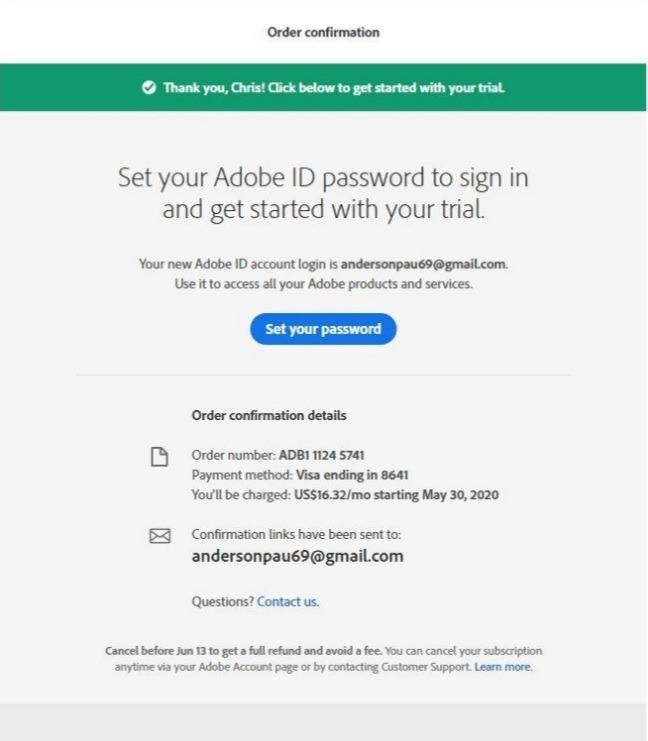648x741 pixels.
Task: Click the Set your password button
Action: 323,329
